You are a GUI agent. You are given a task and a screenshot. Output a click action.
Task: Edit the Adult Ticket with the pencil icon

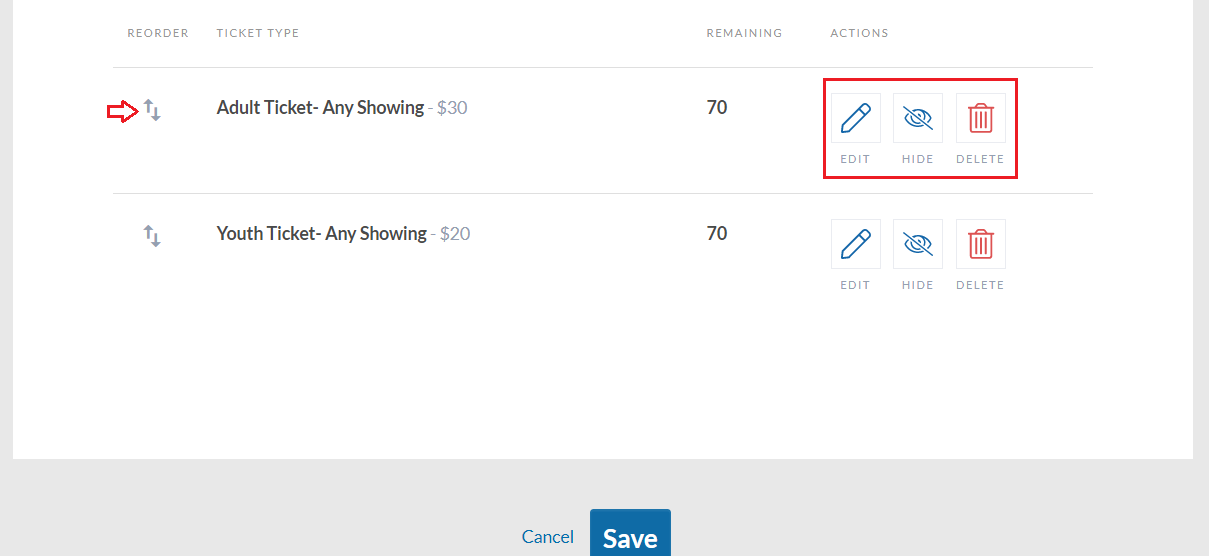(856, 119)
